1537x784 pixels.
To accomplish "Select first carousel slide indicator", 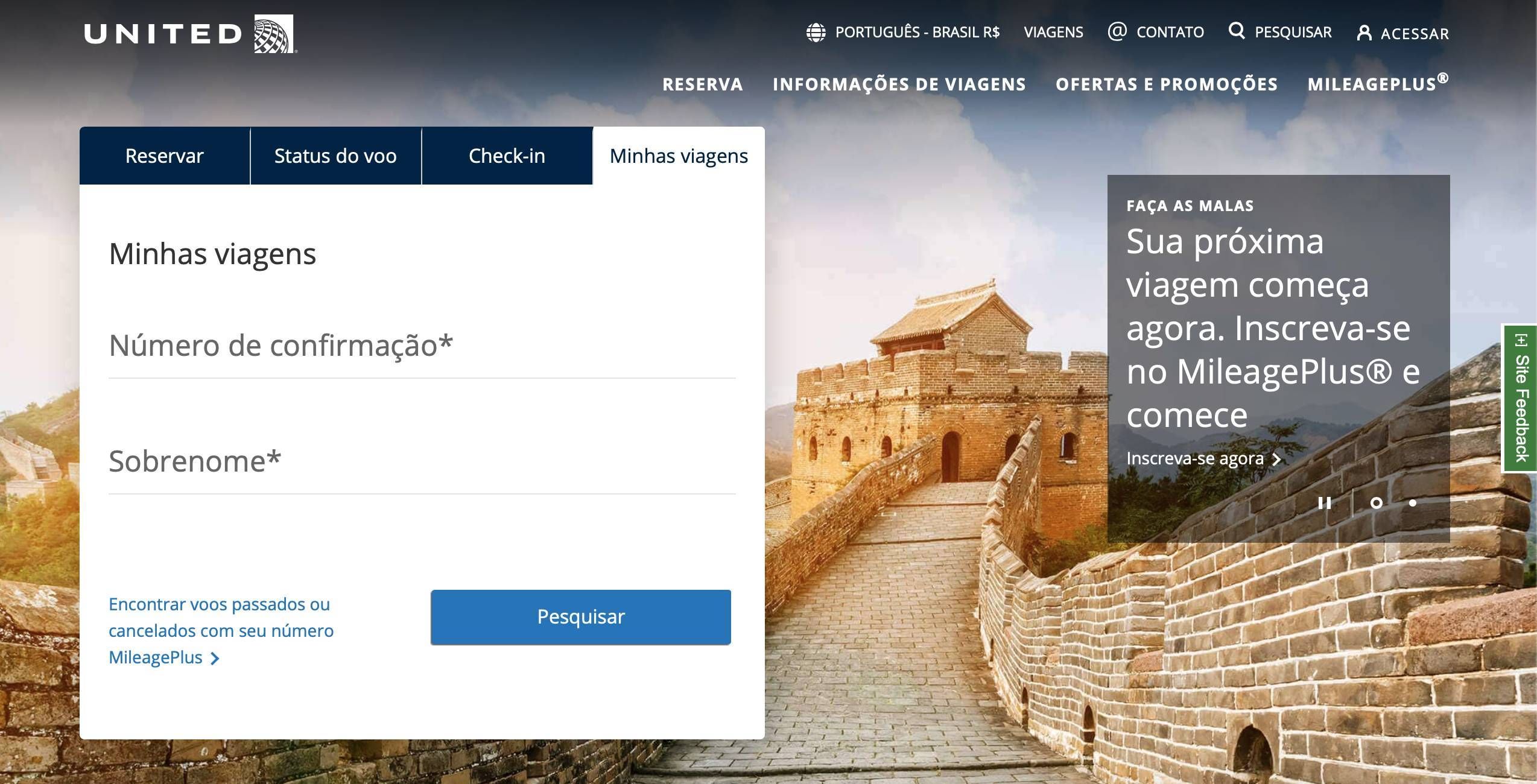I will pos(1377,503).
